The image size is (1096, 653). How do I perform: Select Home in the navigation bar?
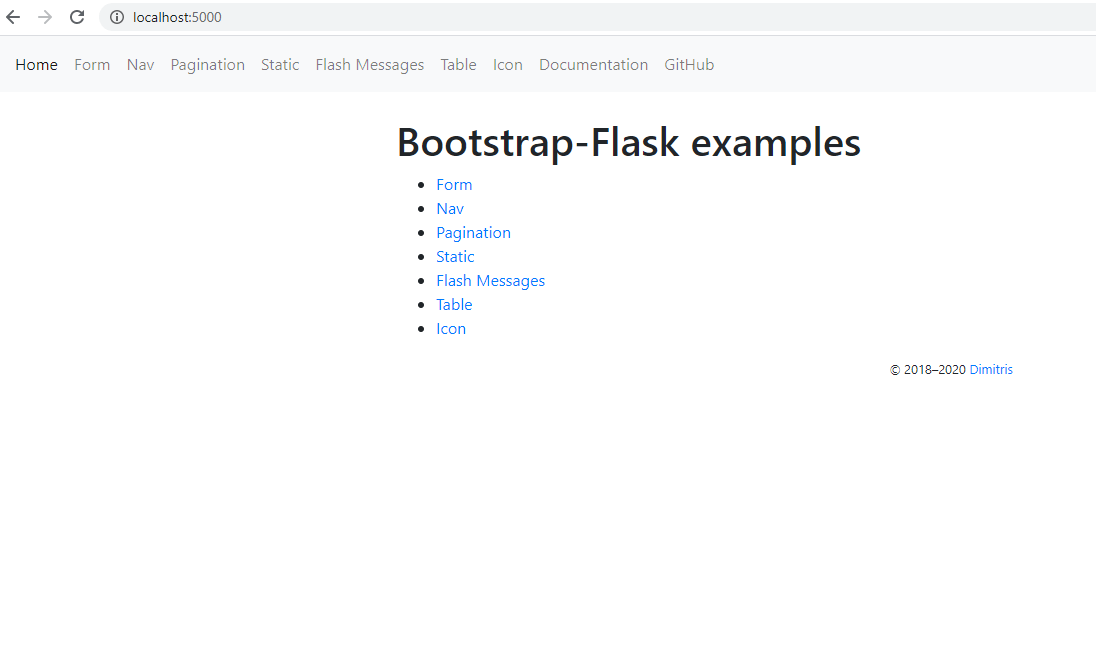tap(36, 64)
